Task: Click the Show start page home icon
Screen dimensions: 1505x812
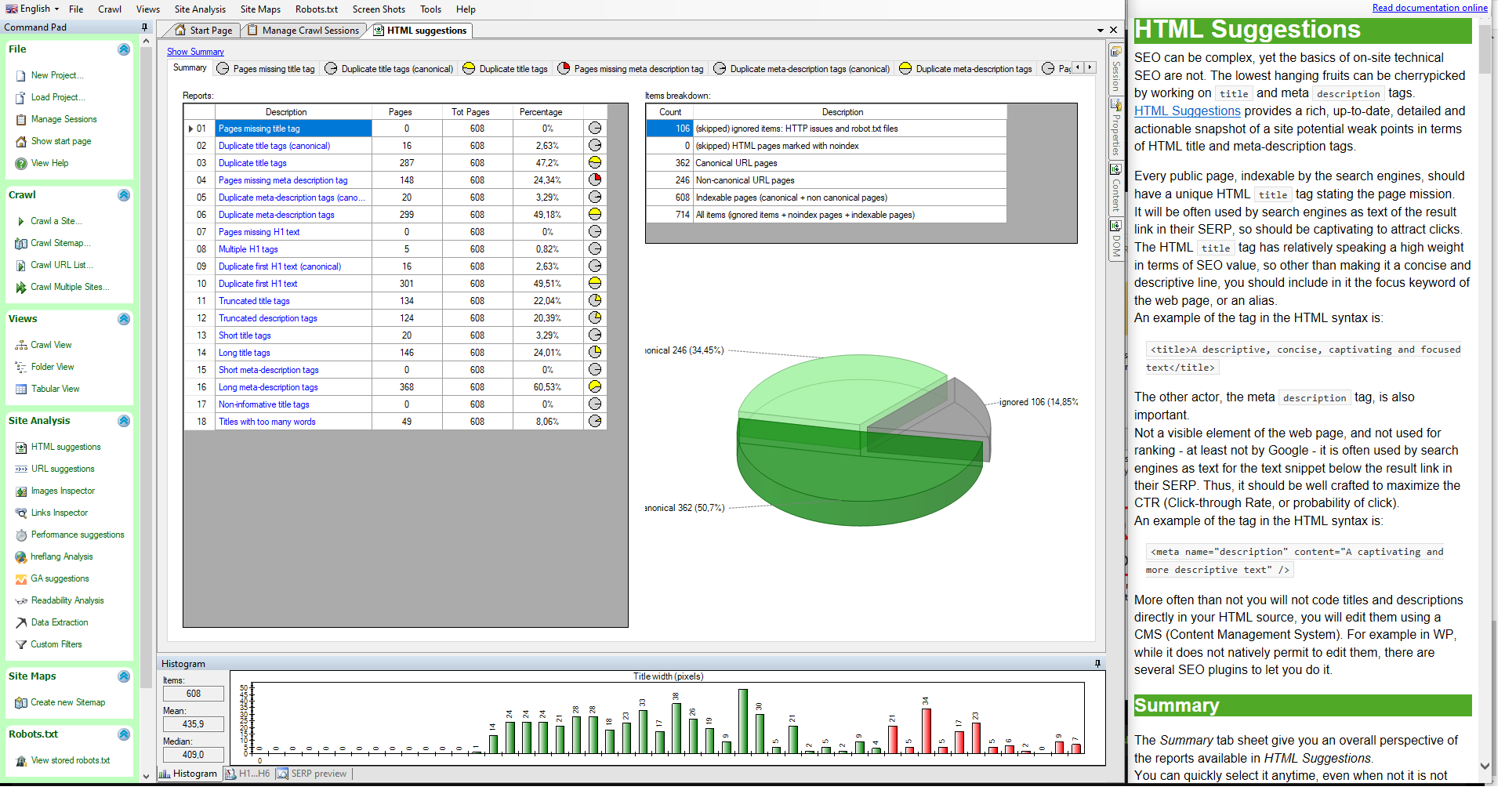Action: point(21,142)
